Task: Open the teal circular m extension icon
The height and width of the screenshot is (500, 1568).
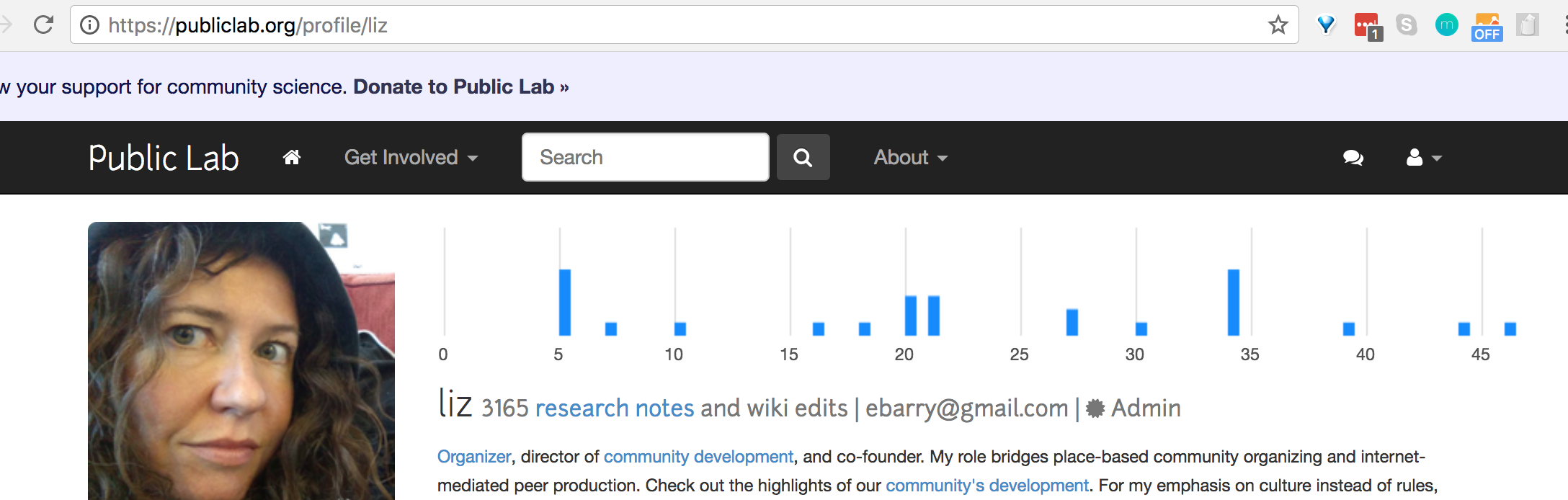Action: [1447, 25]
